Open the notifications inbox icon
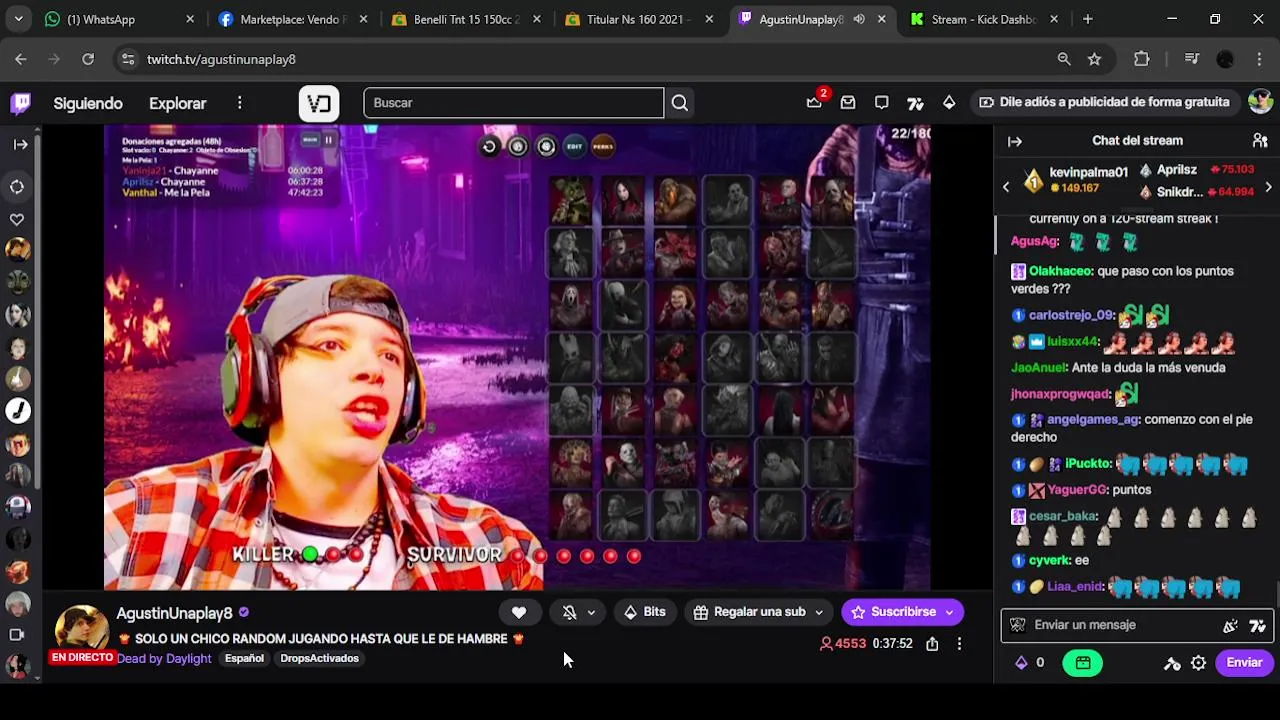Viewport: 1280px width, 720px height. pos(848,102)
